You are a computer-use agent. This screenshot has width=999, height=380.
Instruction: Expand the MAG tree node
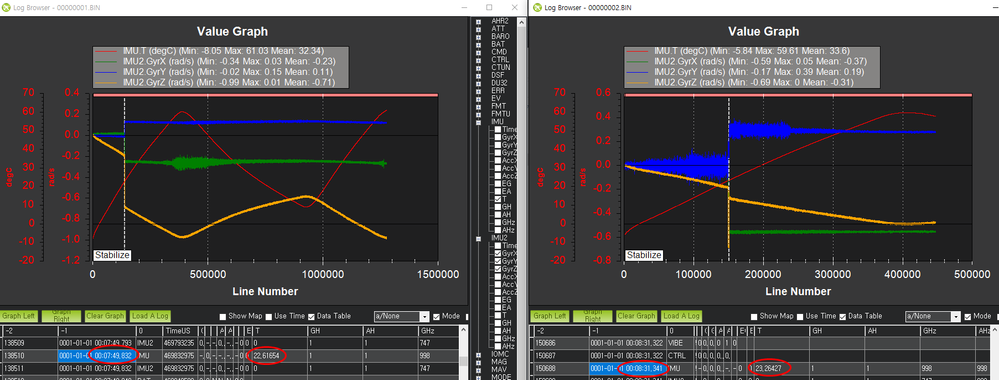tap(479, 362)
